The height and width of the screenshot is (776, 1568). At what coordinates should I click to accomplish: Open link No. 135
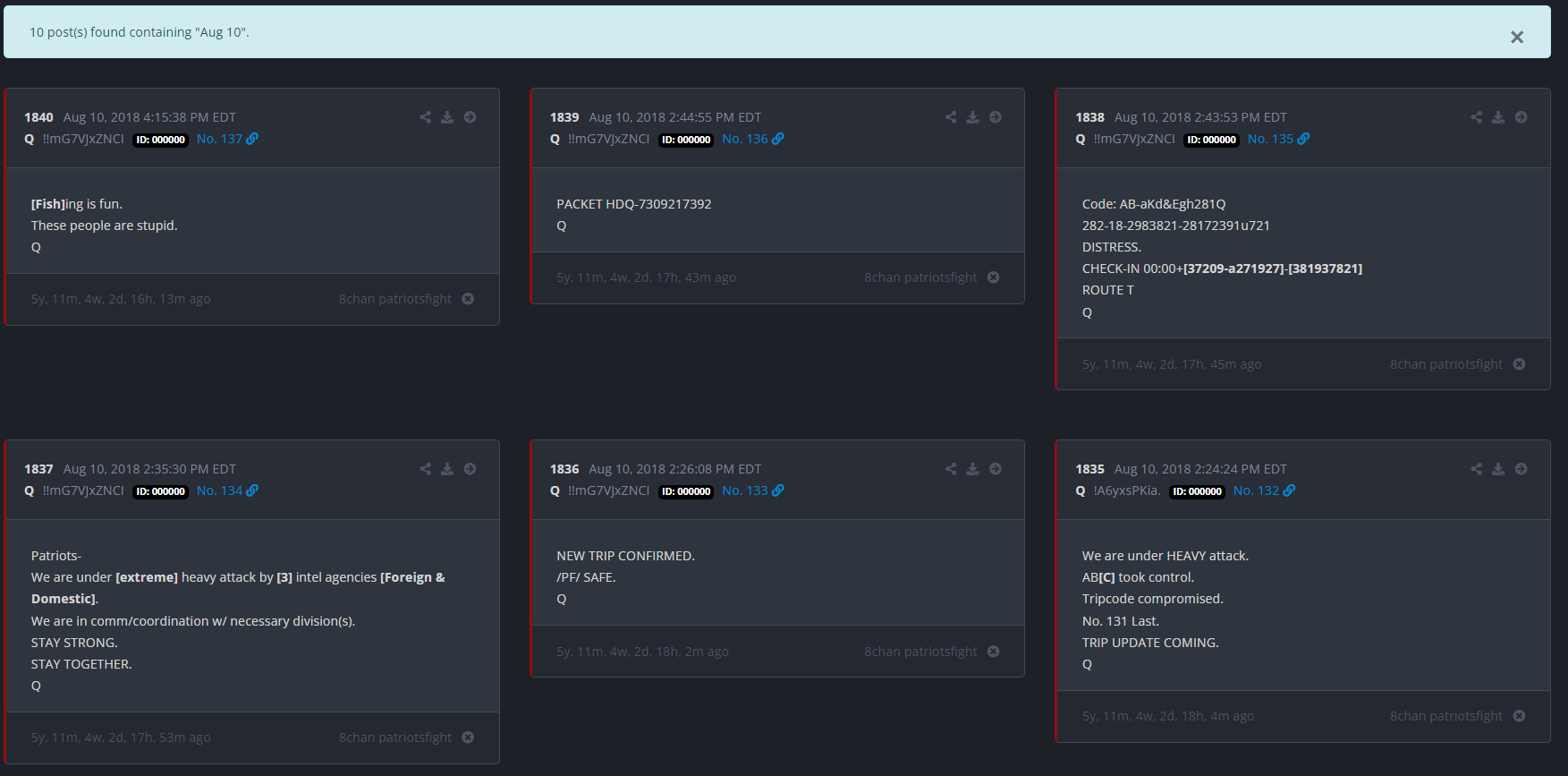[1278, 139]
